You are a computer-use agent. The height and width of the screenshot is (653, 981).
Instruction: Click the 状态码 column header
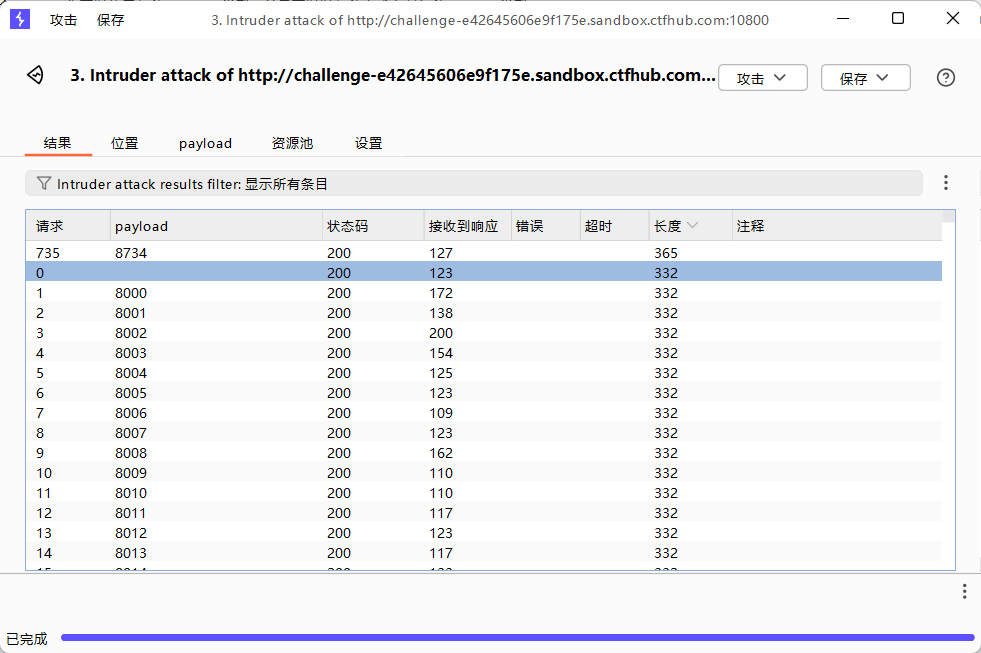(347, 226)
